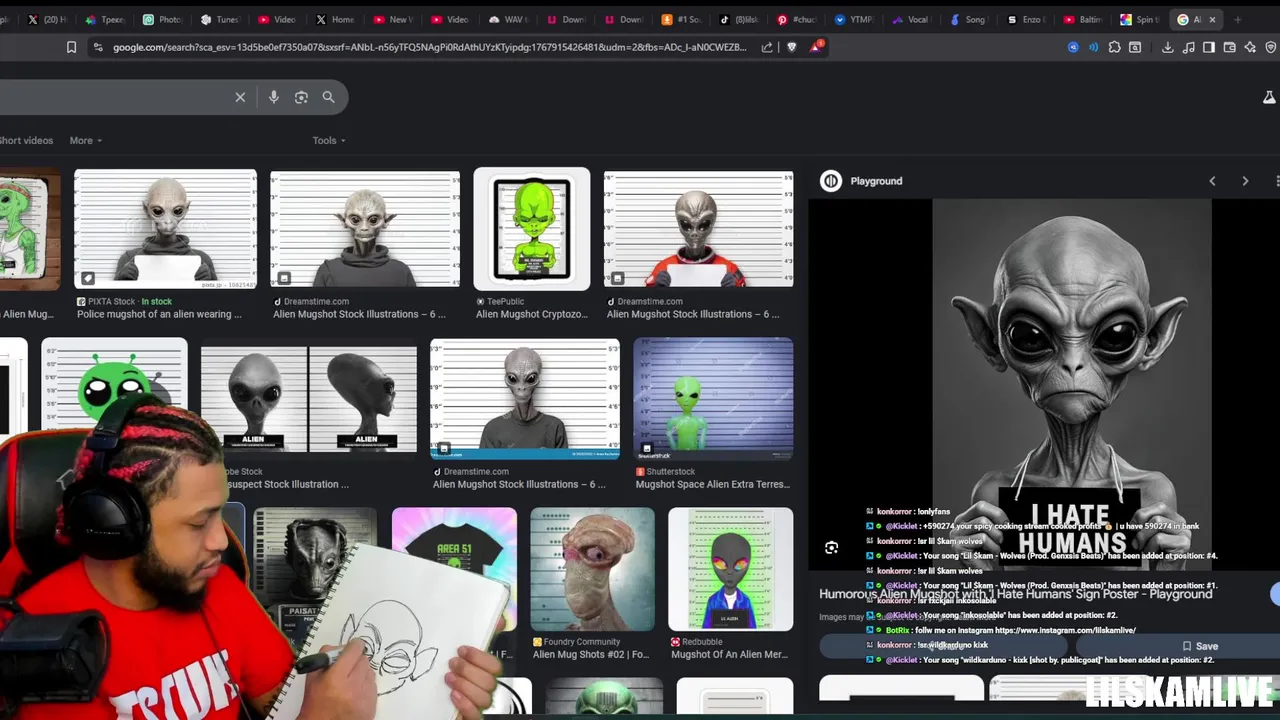The height and width of the screenshot is (720, 1280).
Task: Open Google Lens image search icon
Action: click(301, 97)
